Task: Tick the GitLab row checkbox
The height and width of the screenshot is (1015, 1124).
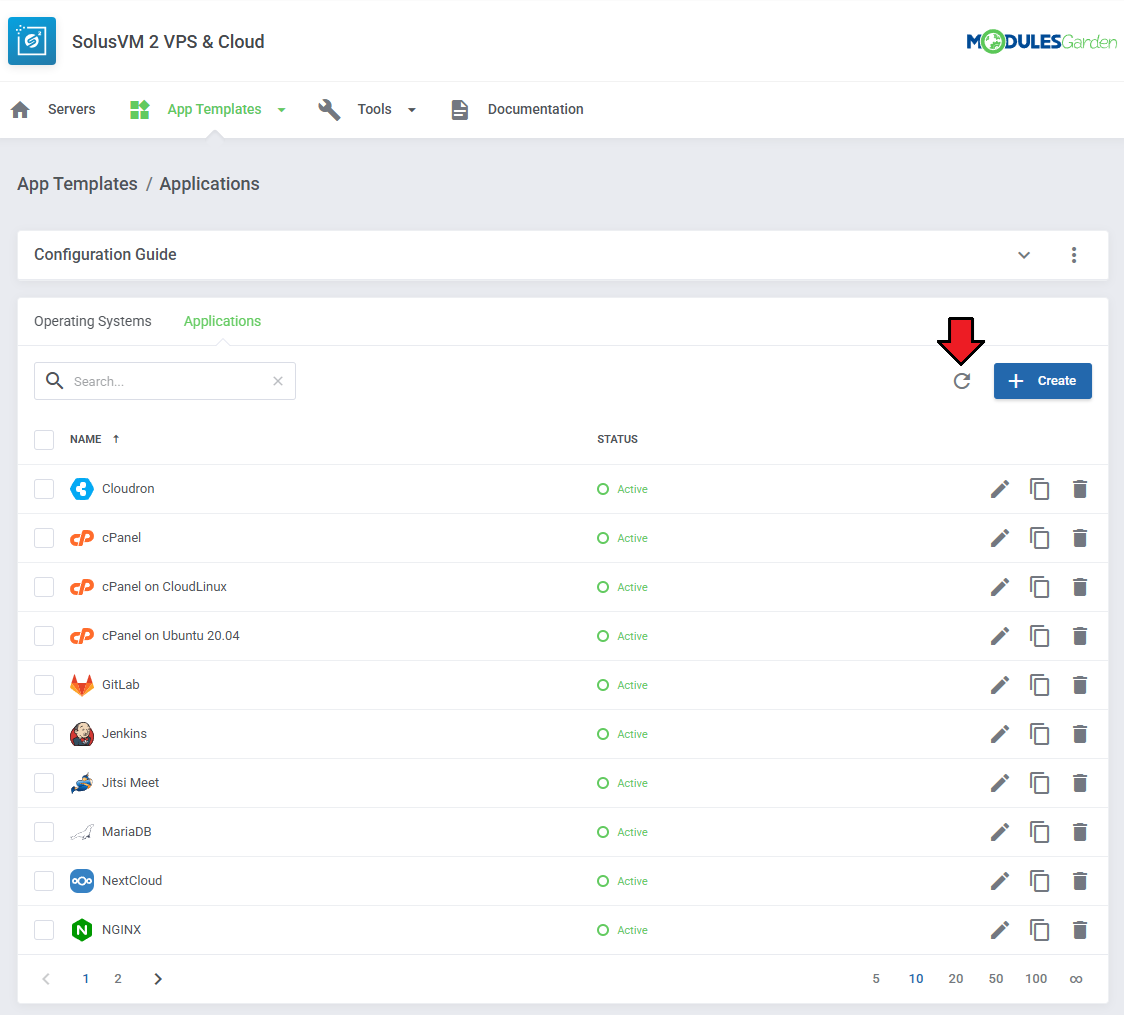Action: tap(44, 685)
